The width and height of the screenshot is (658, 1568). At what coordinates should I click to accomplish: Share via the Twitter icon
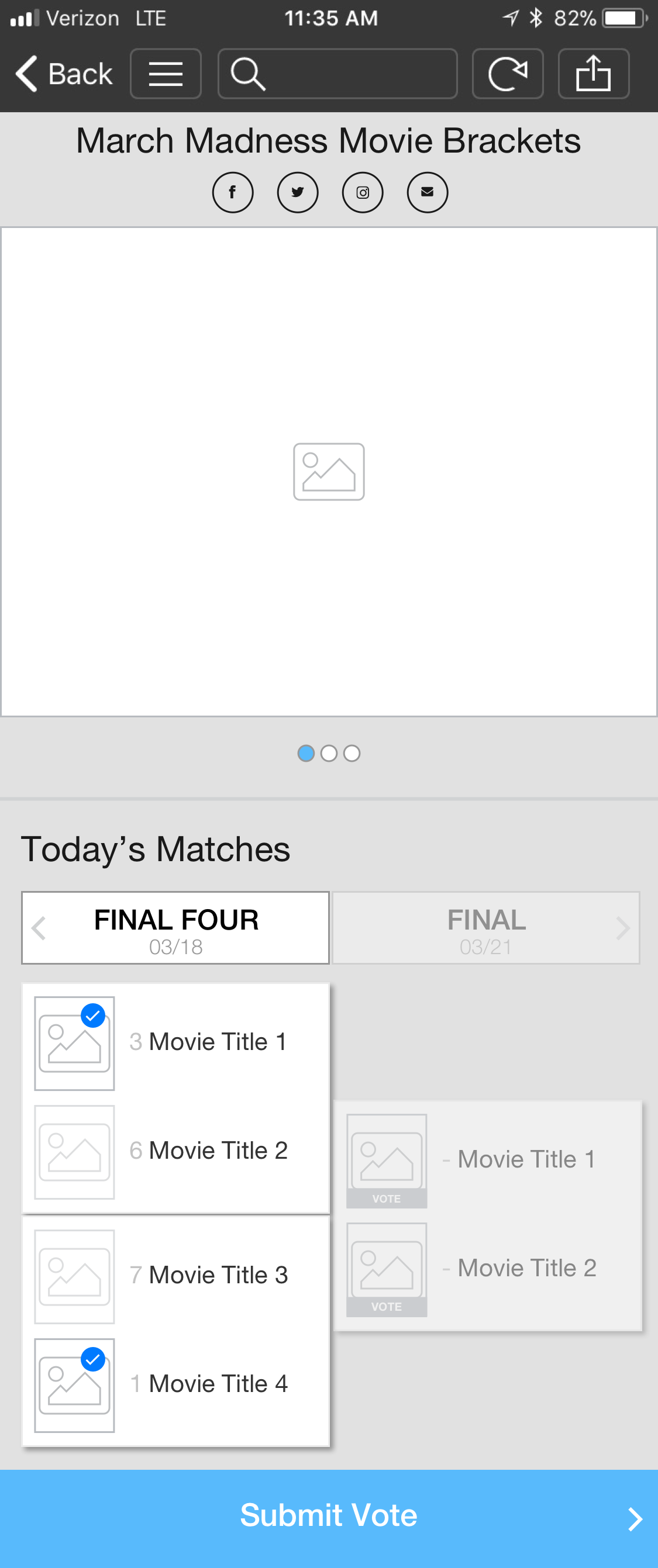[298, 192]
